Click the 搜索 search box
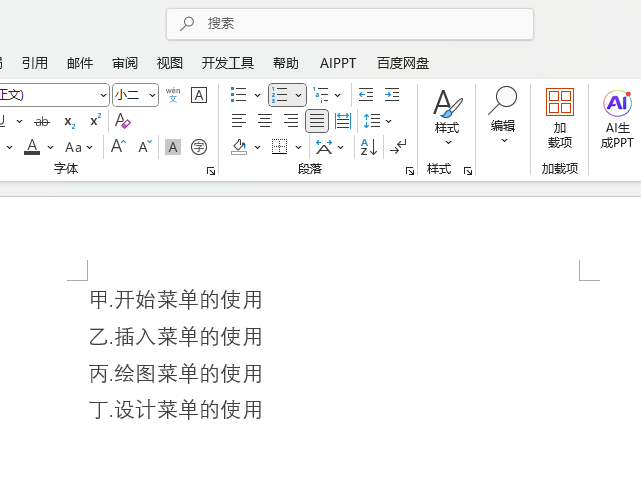Screen dimensions: 641x495 [x=350, y=24]
